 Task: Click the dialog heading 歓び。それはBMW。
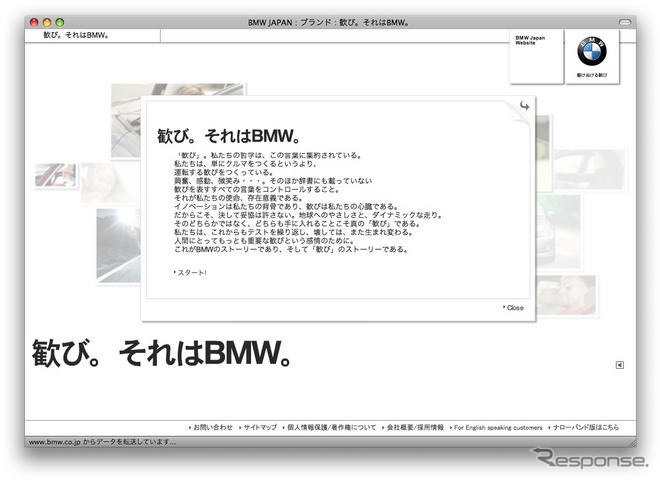(x=229, y=136)
